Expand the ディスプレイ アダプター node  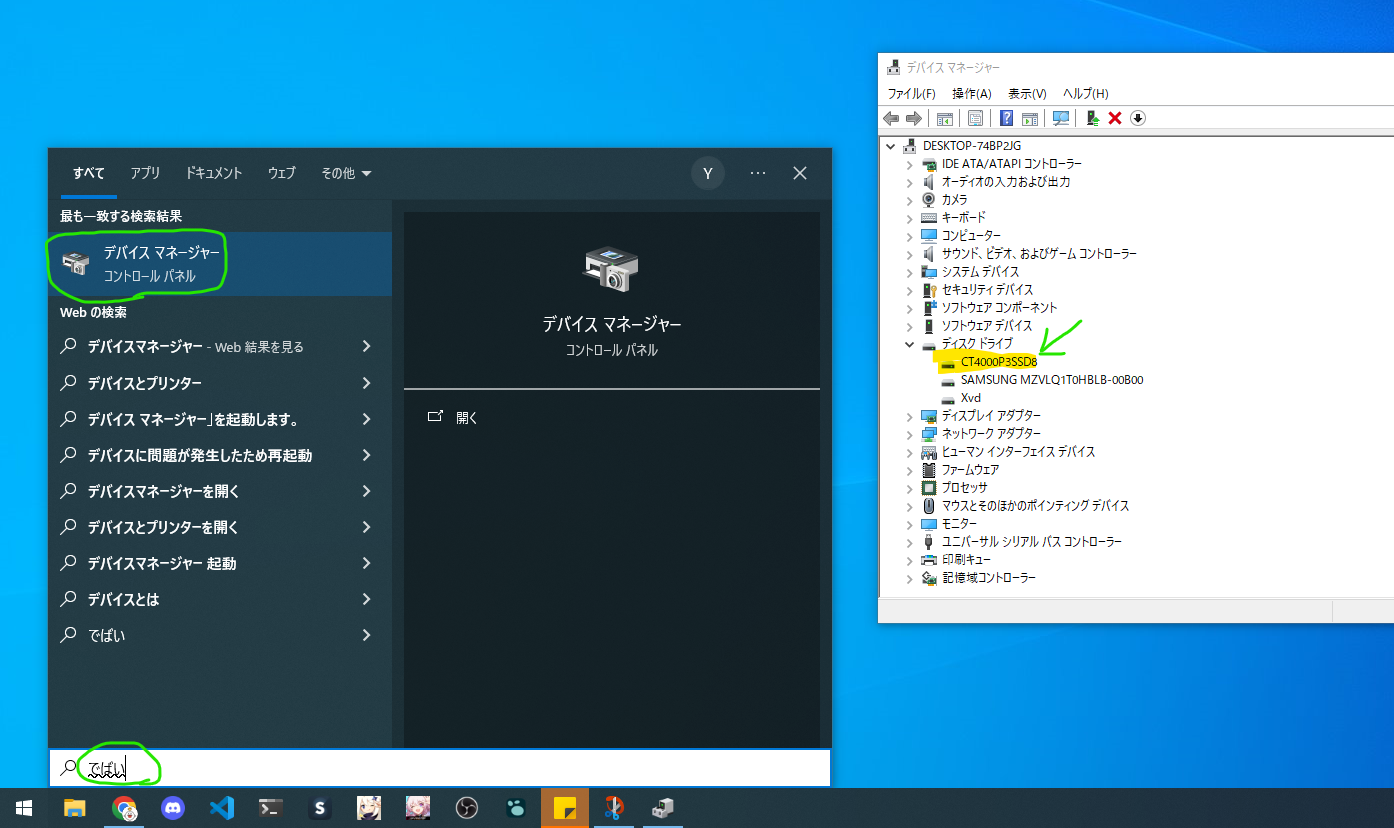pyautogui.click(x=909, y=416)
